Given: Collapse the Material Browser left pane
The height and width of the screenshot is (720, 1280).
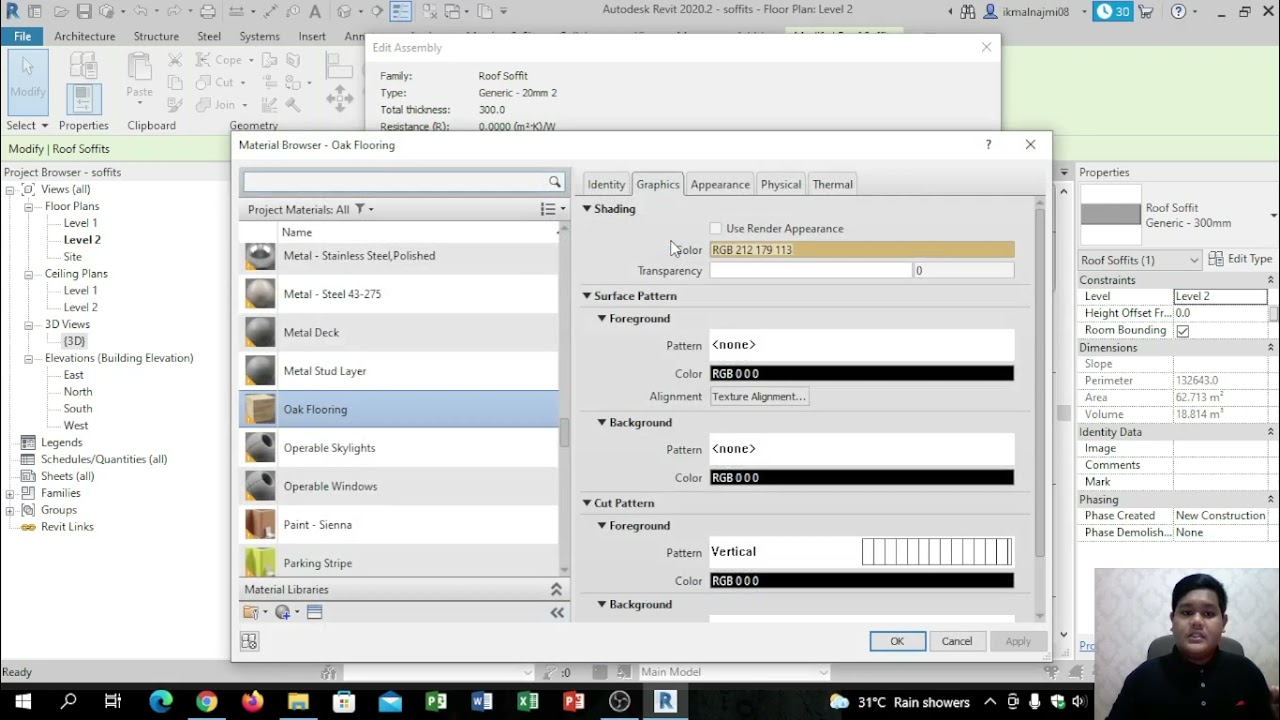Looking at the screenshot, I should tap(557, 612).
